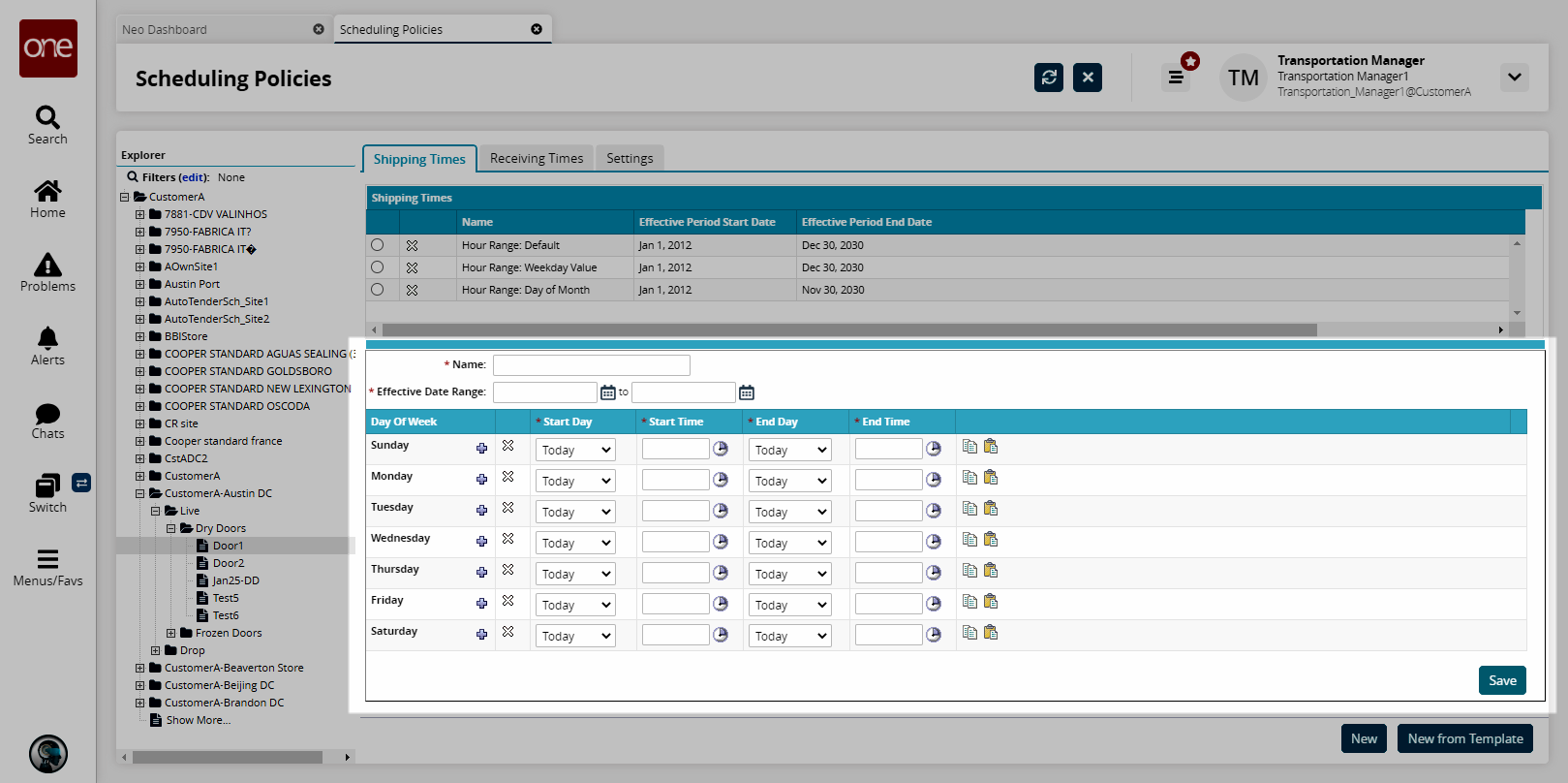
Task: Open the Thursday End Day dropdown
Action: [789, 574]
